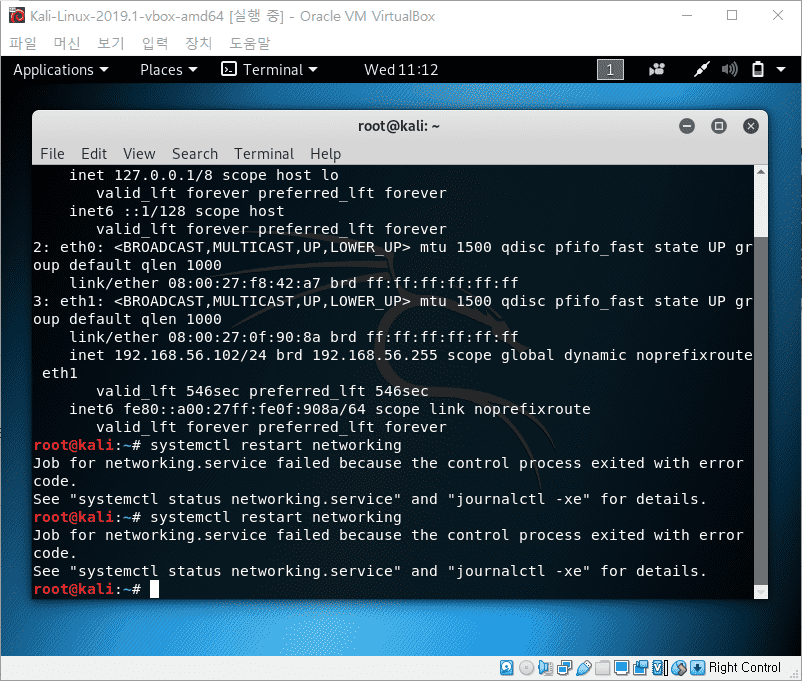The height and width of the screenshot is (681, 802).
Task: Click the workspace 1 indicator
Action: pos(610,70)
